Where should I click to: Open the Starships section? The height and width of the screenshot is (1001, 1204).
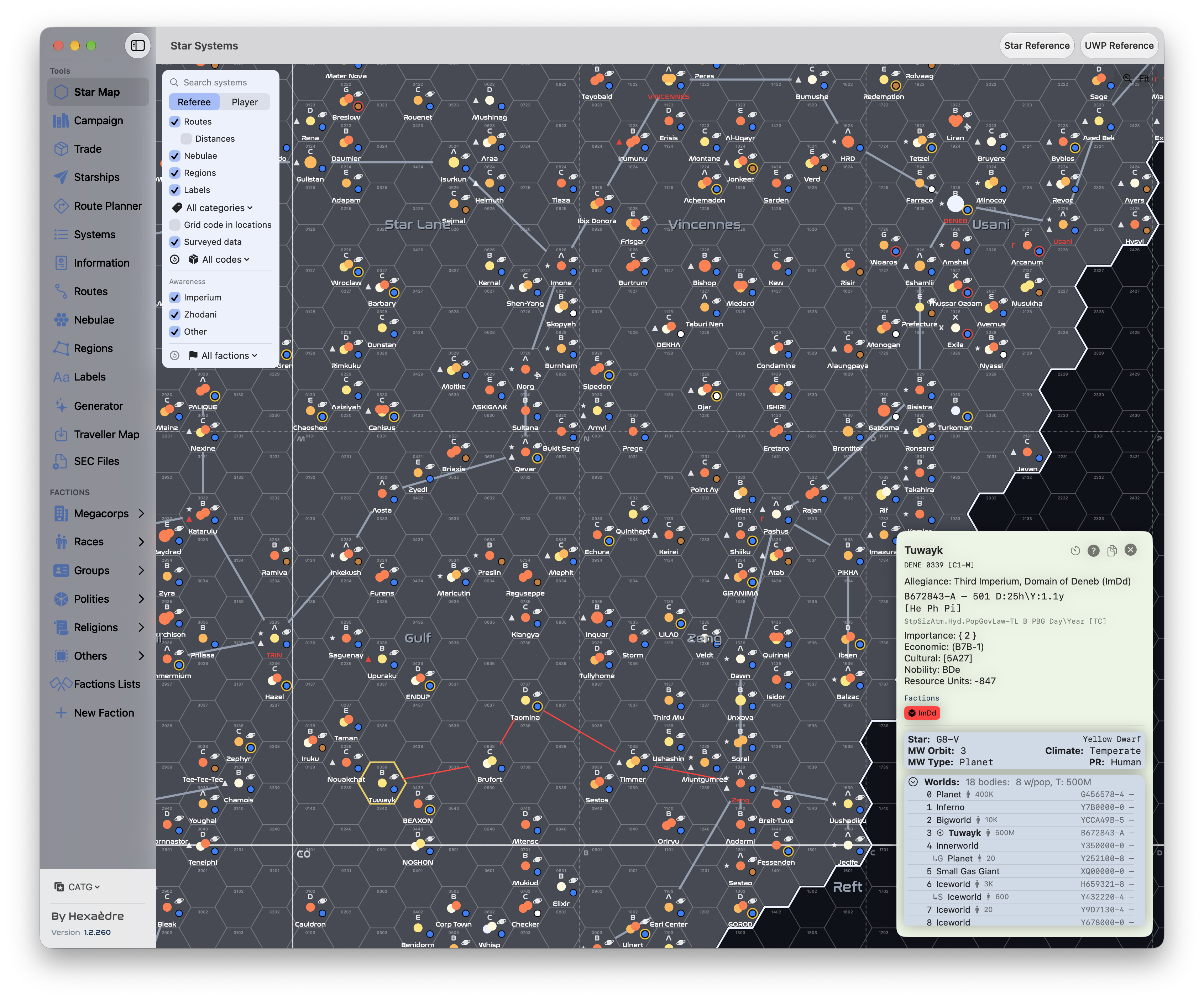point(98,177)
